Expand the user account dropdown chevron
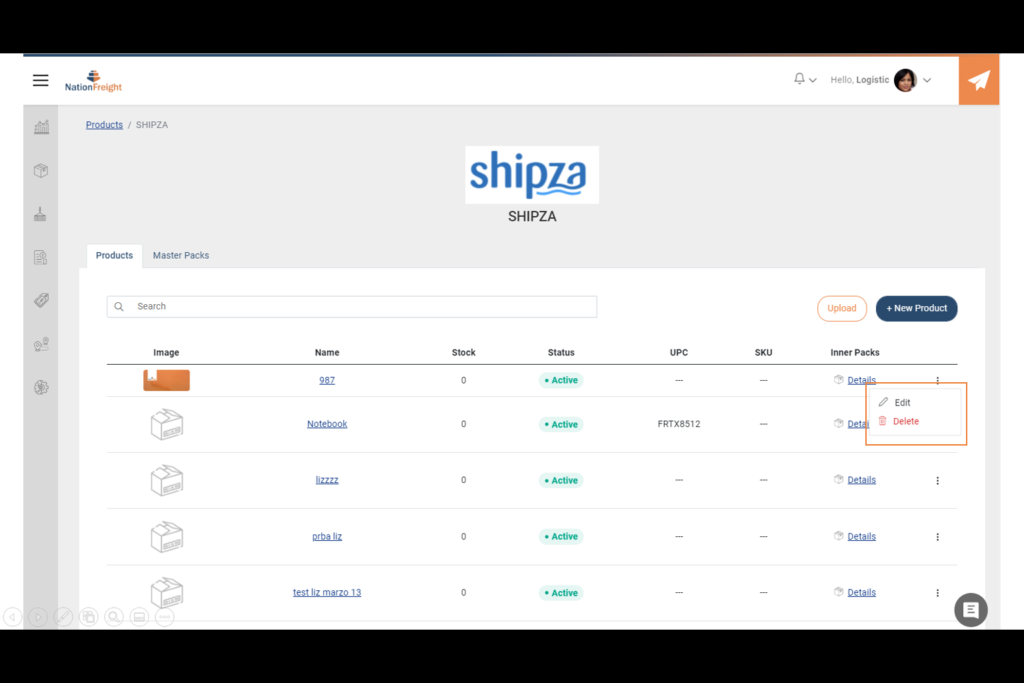 tap(927, 80)
